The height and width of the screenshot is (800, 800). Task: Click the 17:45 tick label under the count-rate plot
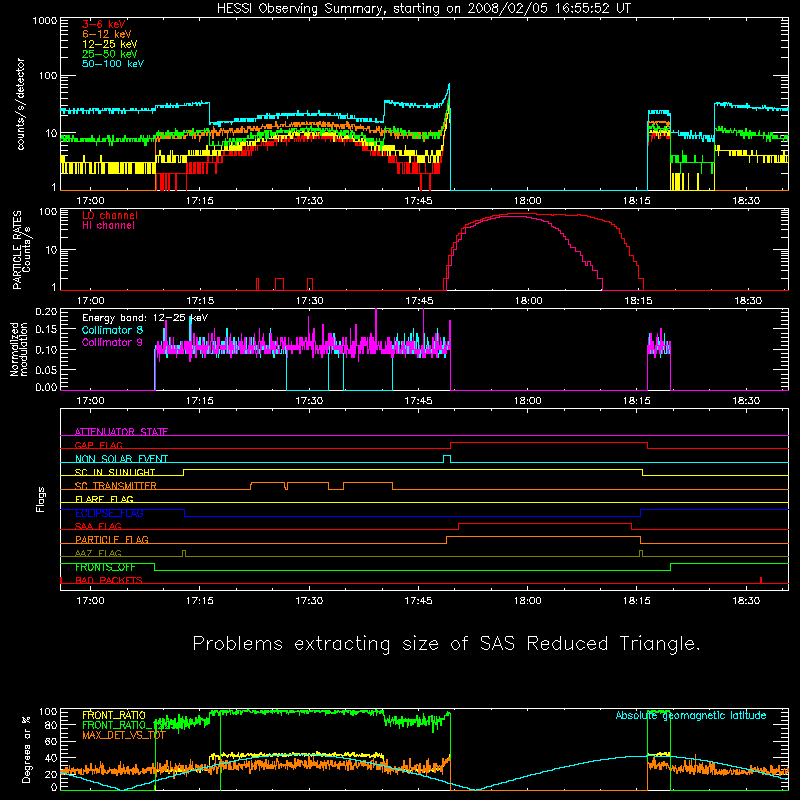tap(418, 201)
